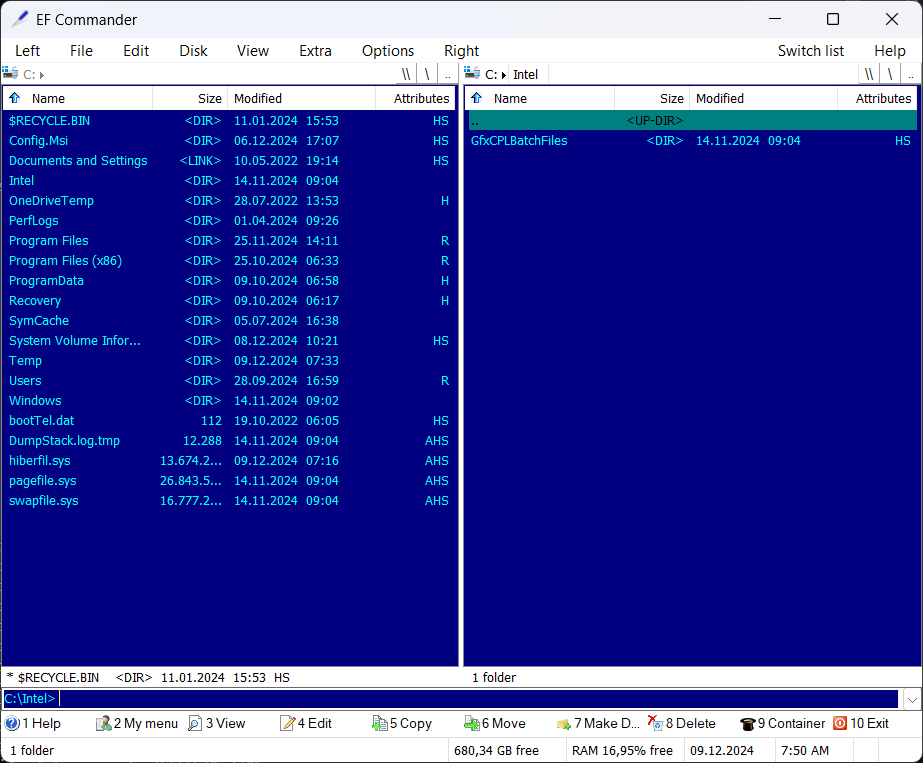This screenshot has height=763, width=923.
Task: Click the left panel drive icon
Action: click(x=10, y=74)
